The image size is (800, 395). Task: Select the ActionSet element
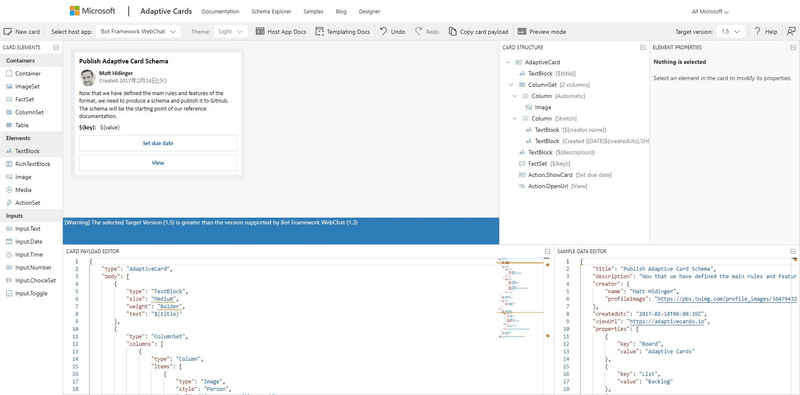[x=31, y=203]
